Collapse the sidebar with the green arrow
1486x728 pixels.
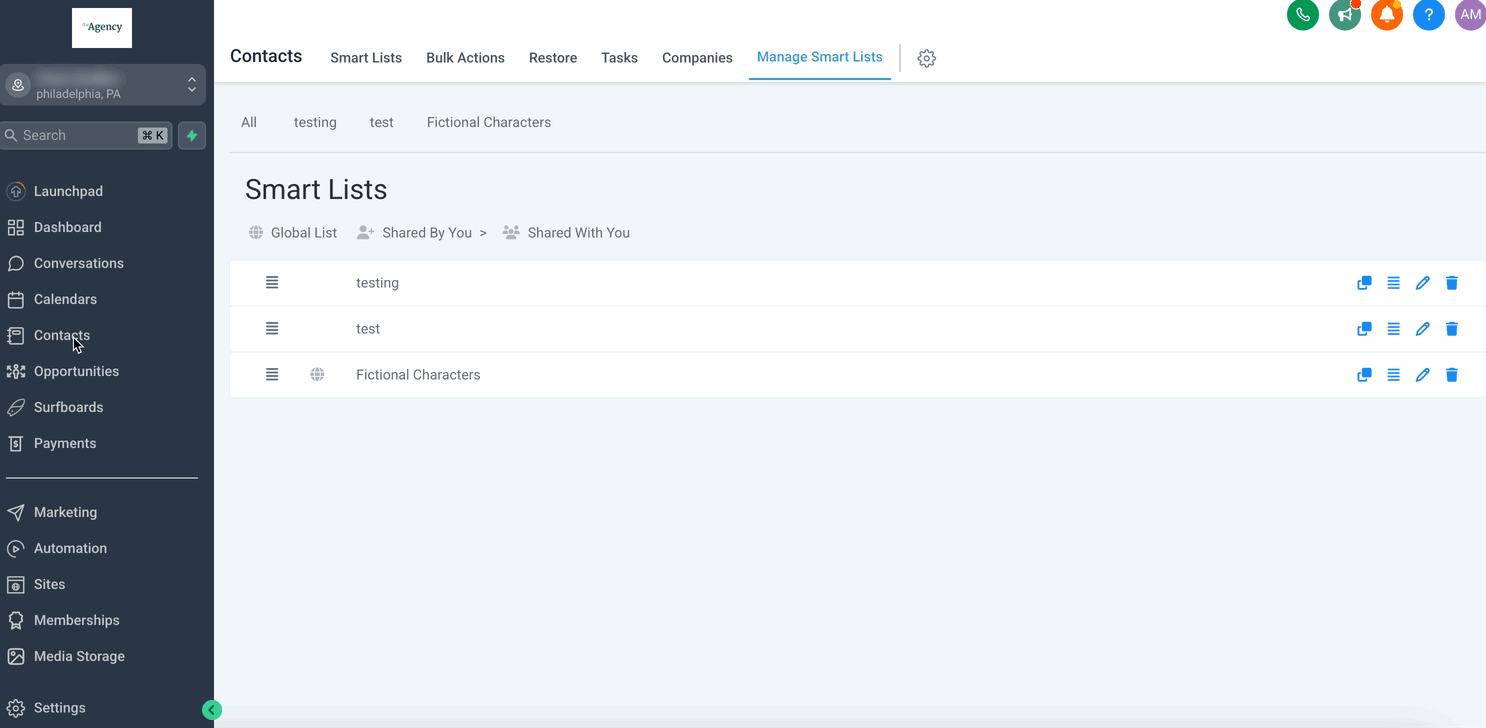point(211,710)
